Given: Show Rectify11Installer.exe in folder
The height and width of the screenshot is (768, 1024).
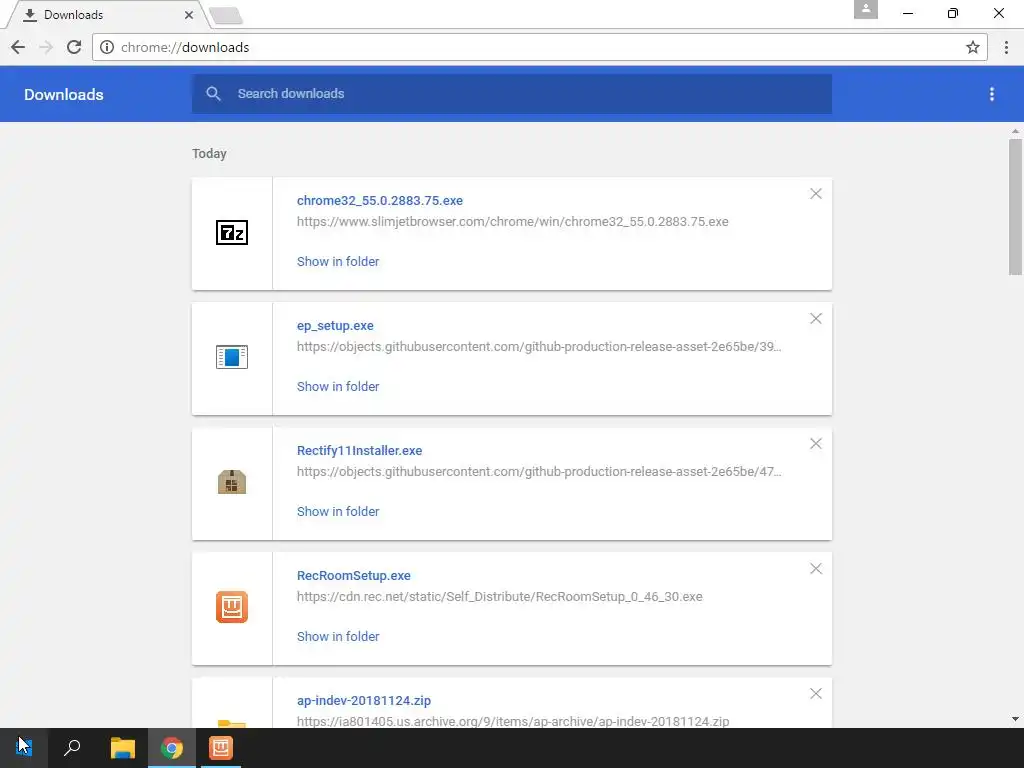Looking at the screenshot, I should [338, 511].
